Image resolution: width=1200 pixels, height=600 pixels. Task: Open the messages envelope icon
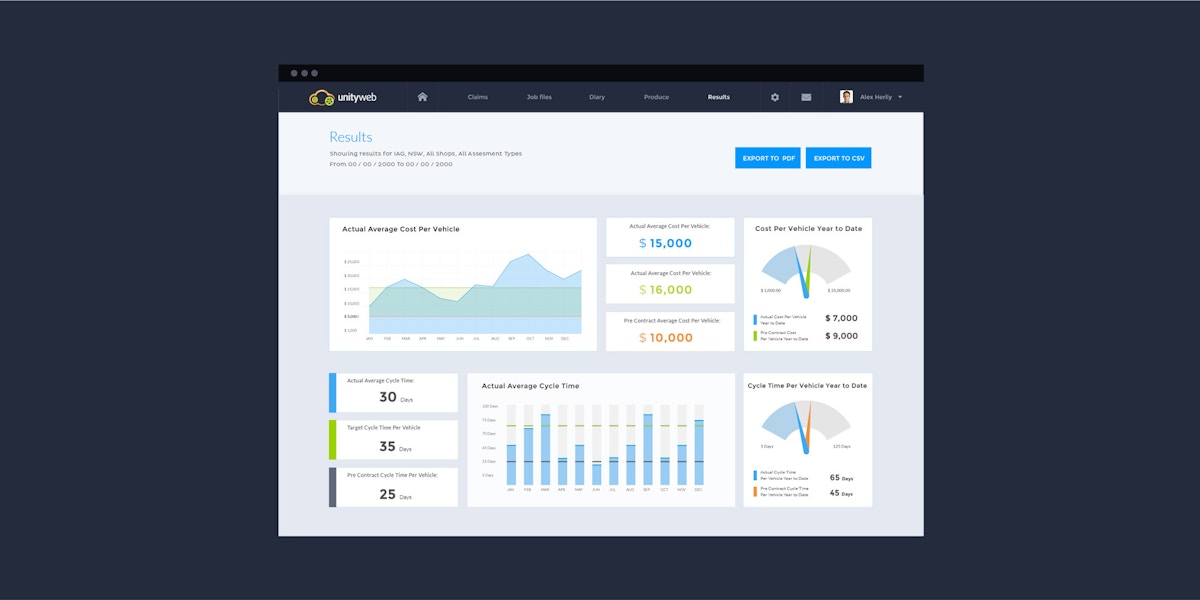806,97
